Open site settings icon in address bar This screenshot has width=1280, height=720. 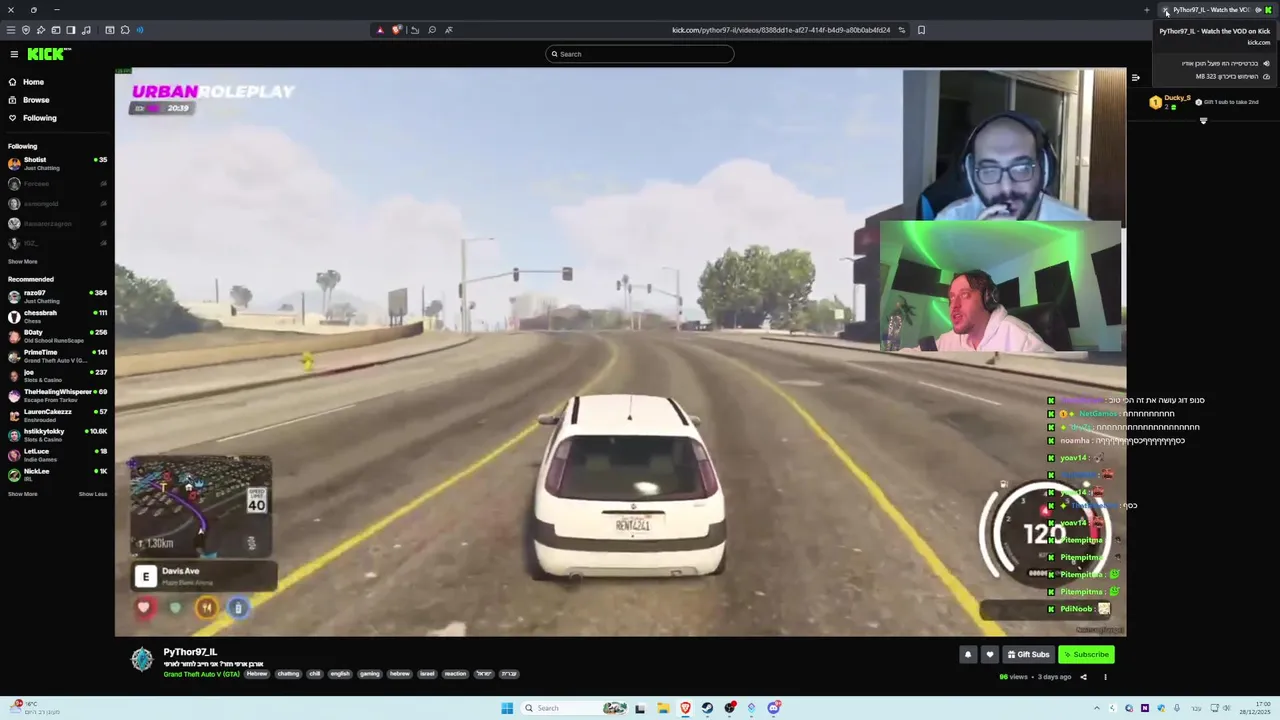click(902, 30)
